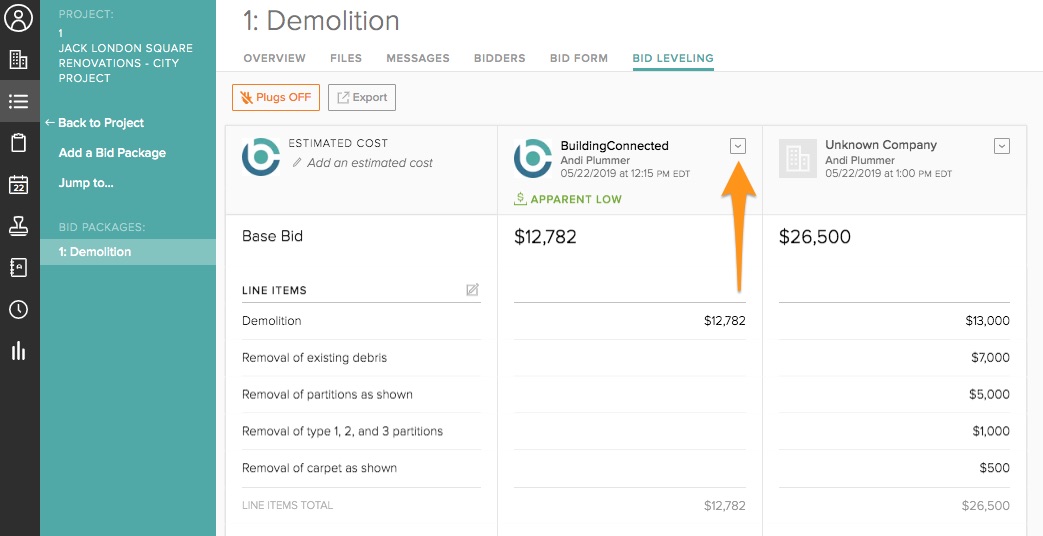Switch to the Bidders tab
The image size is (1043, 536).
(500, 58)
